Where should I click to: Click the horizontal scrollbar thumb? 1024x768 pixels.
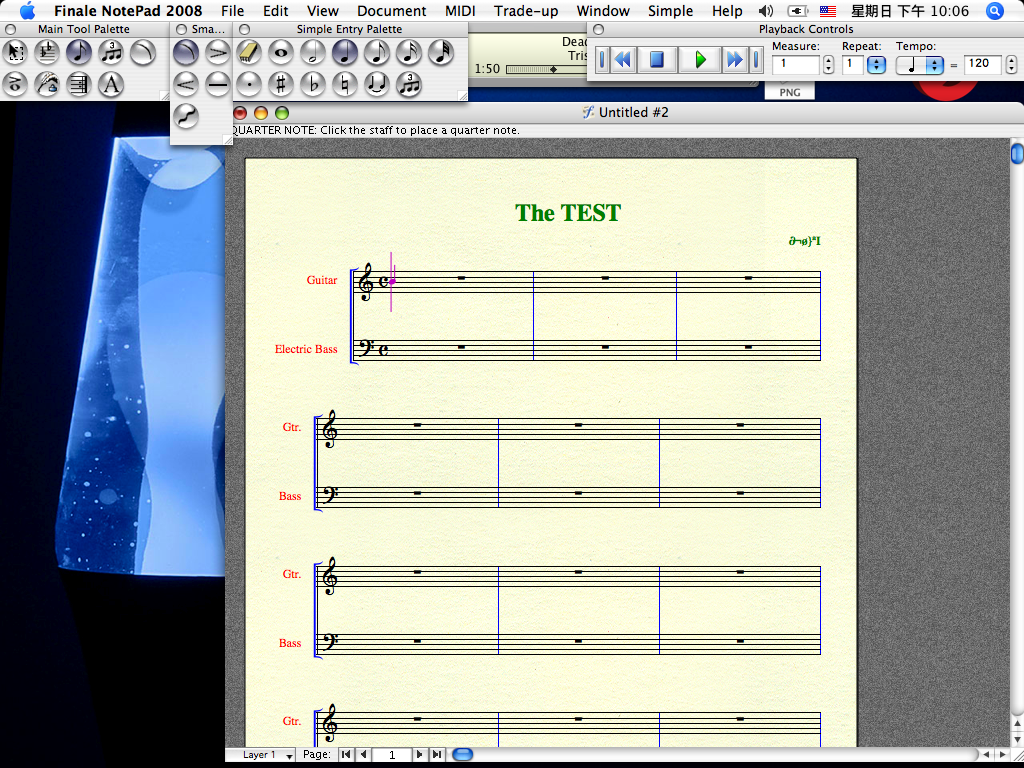pos(462,755)
